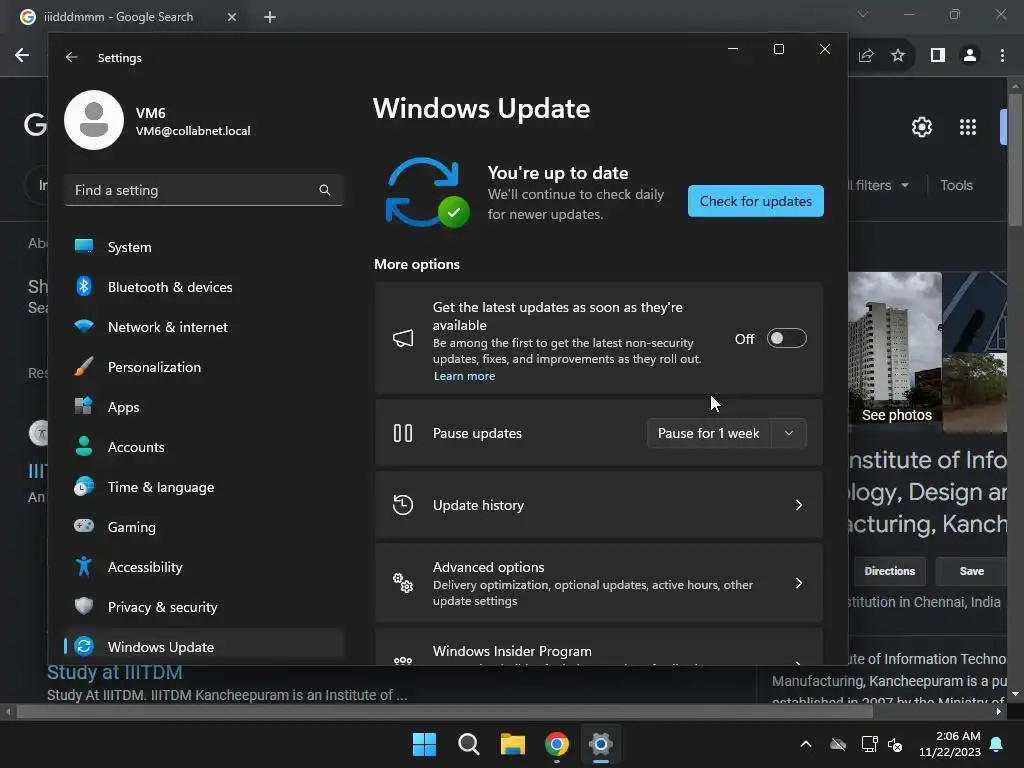
Task: Open a new Chrome tab with plus
Action: click(x=270, y=17)
